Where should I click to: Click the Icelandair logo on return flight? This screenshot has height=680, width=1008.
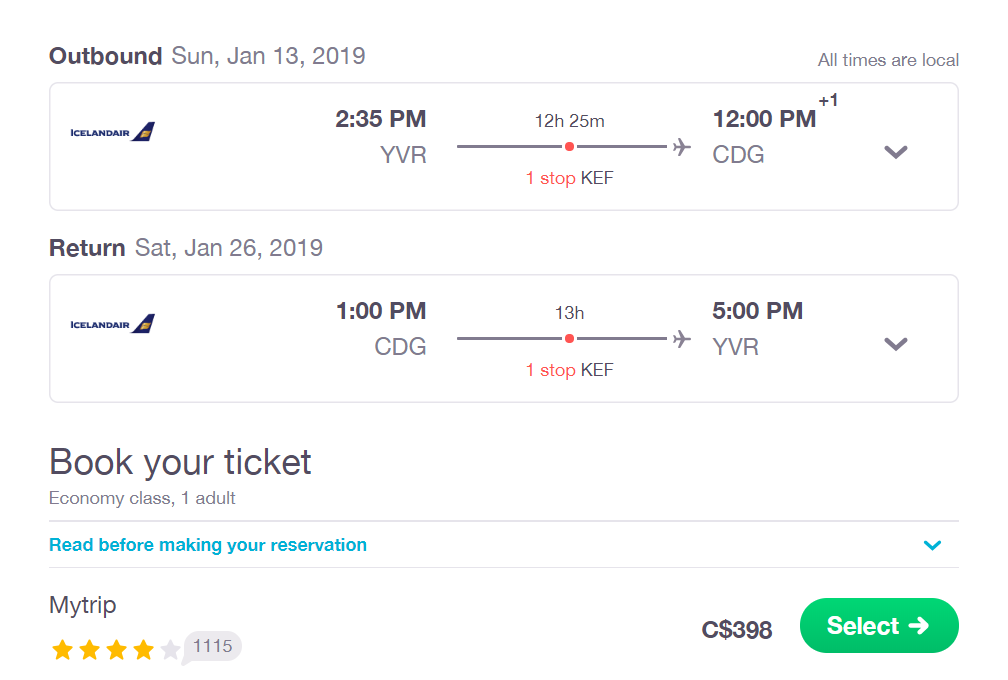point(112,324)
